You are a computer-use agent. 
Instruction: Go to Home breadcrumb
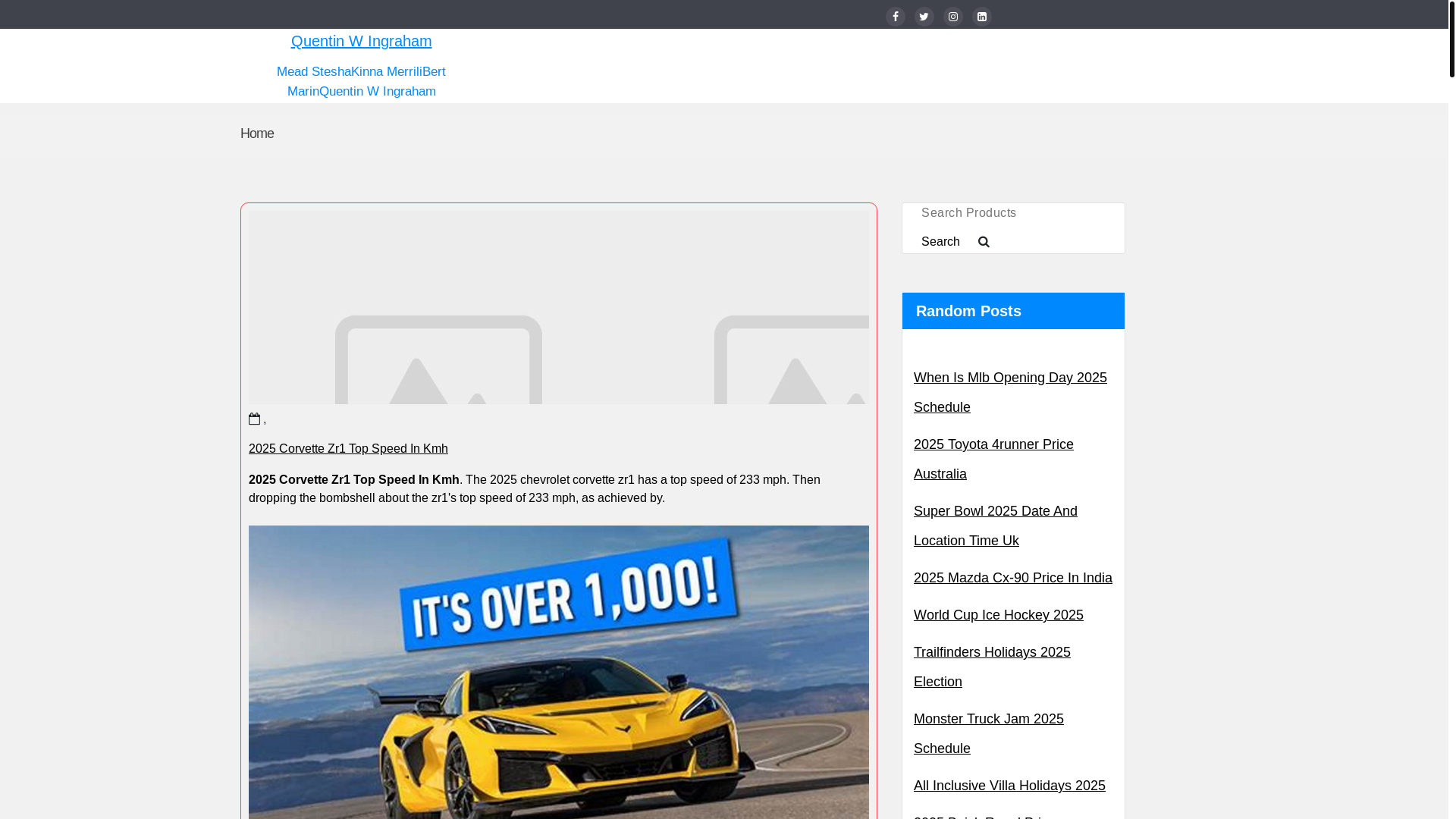point(257,133)
